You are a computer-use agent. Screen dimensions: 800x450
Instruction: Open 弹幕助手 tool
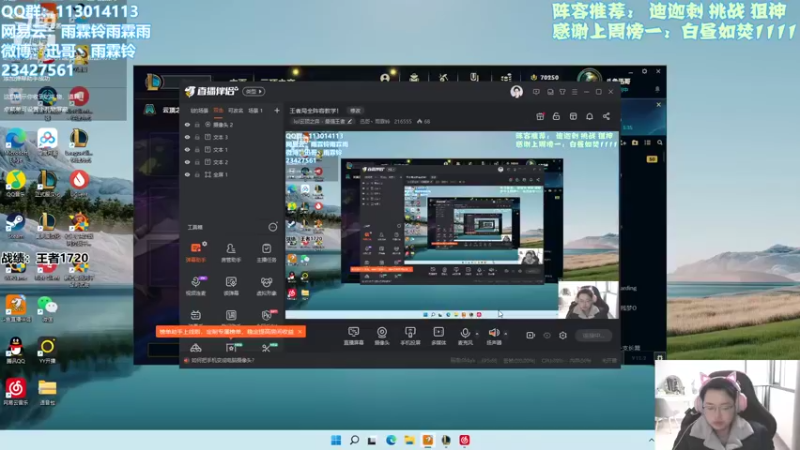point(195,253)
